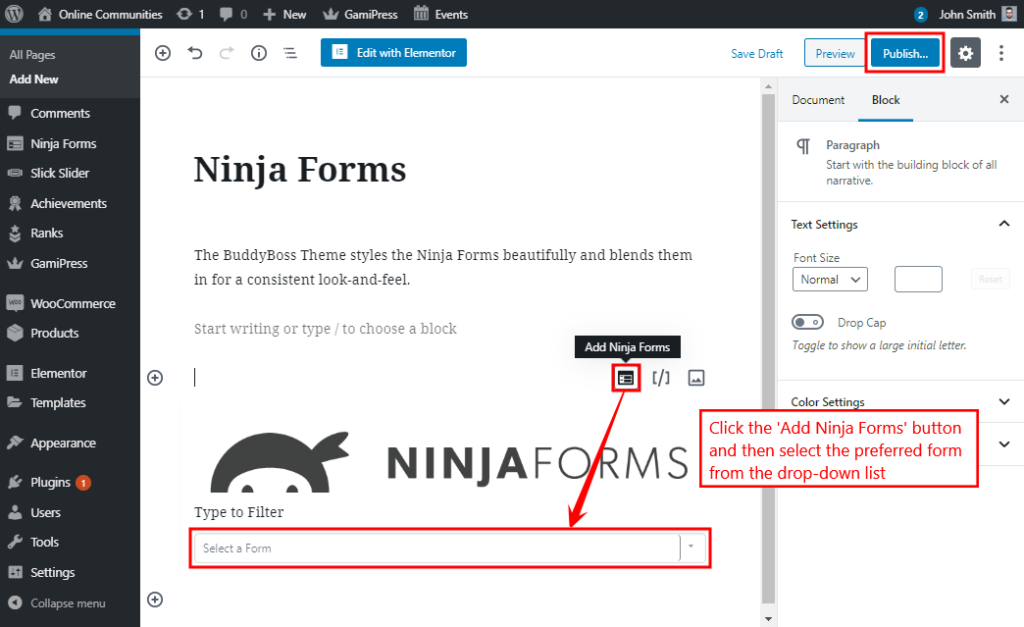Open the Font Size Normal dropdown
This screenshot has width=1024, height=627.
(830, 279)
